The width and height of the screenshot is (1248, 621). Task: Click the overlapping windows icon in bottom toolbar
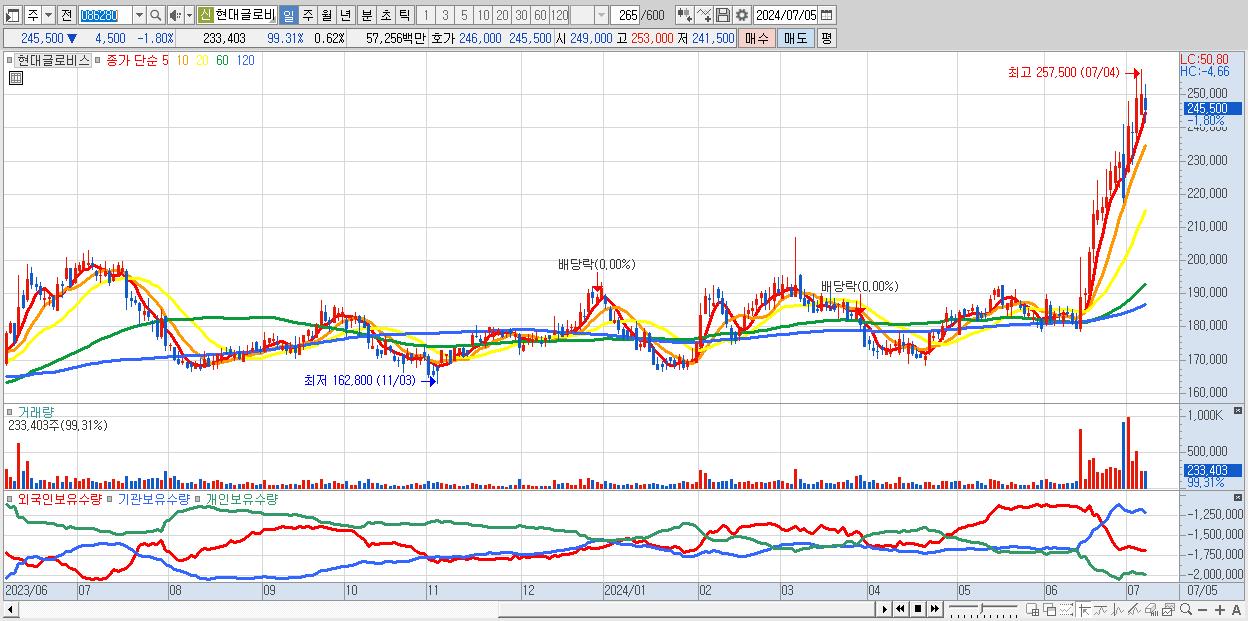(x=1050, y=610)
